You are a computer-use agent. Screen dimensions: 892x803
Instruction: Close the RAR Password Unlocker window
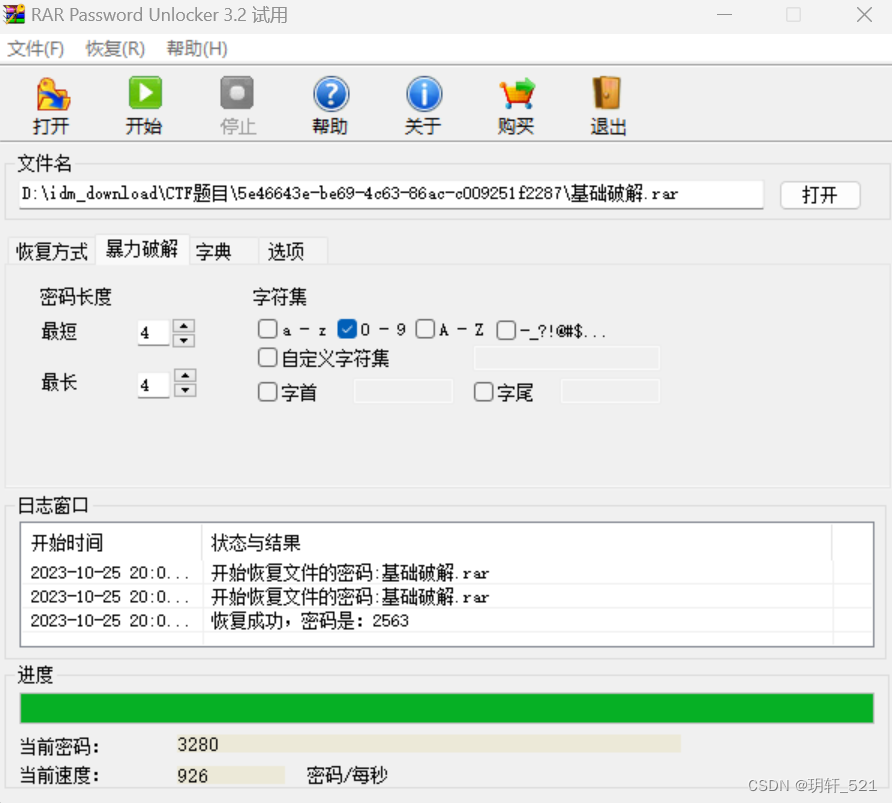point(864,15)
